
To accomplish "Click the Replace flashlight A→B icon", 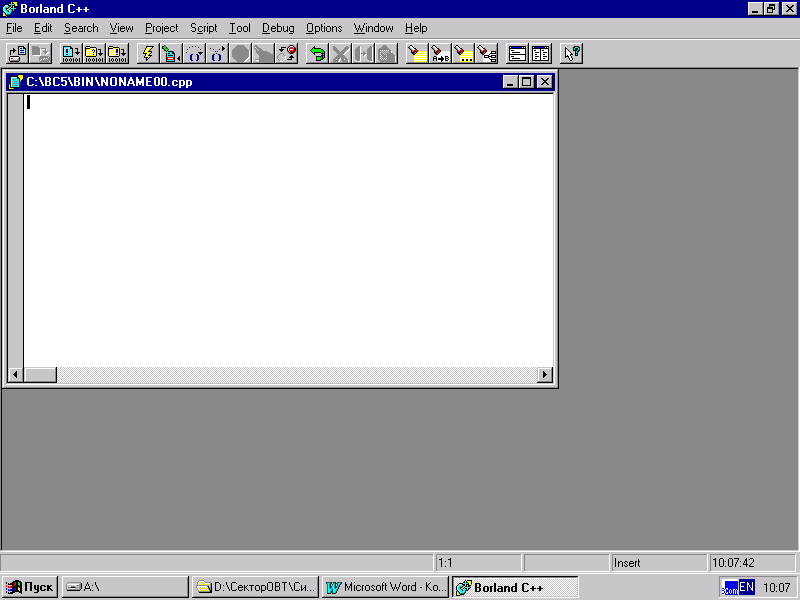I will click(440, 53).
